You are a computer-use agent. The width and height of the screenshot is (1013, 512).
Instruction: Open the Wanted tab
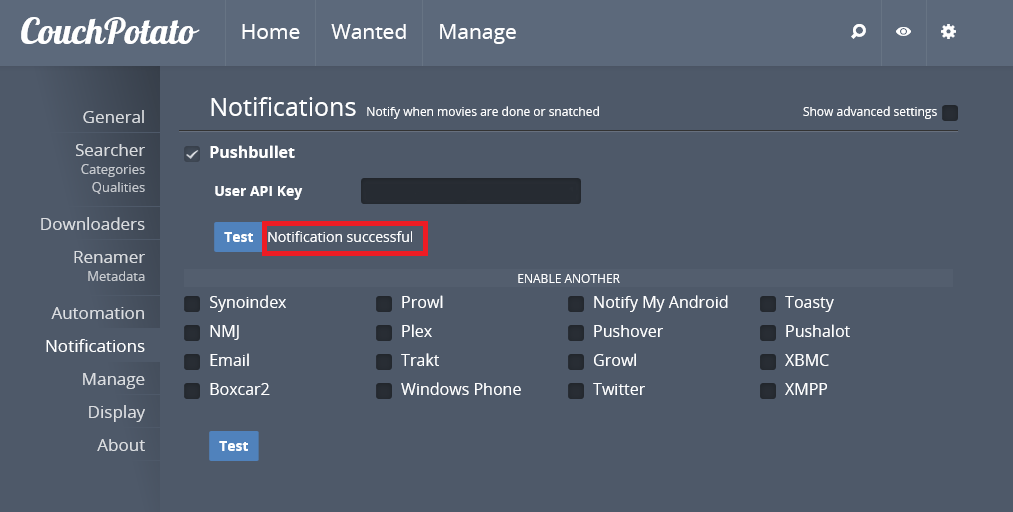[369, 32]
